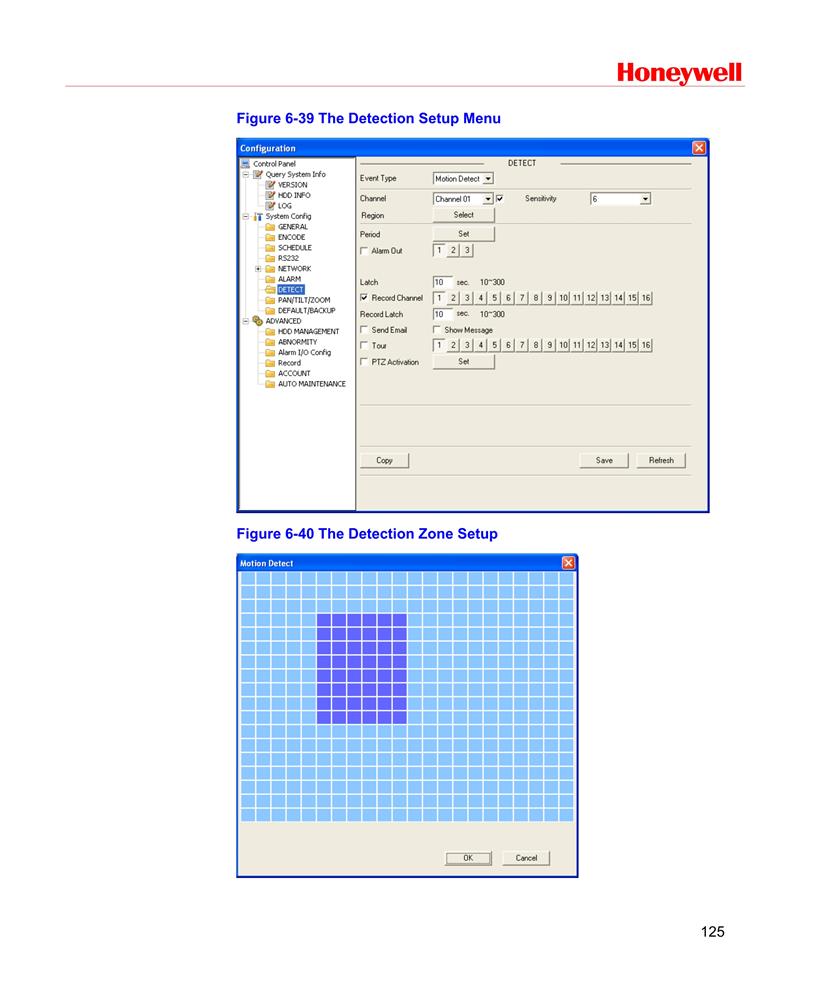Click the Copy button

384,460
